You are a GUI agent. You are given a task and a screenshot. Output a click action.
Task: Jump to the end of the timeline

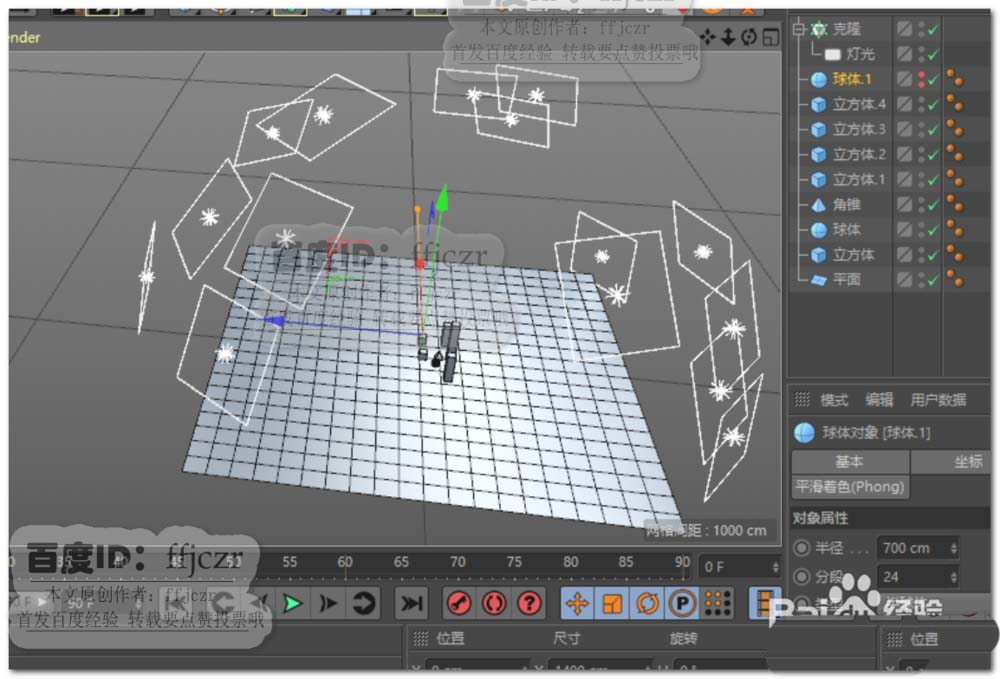pyautogui.click(x=411, y=603)
